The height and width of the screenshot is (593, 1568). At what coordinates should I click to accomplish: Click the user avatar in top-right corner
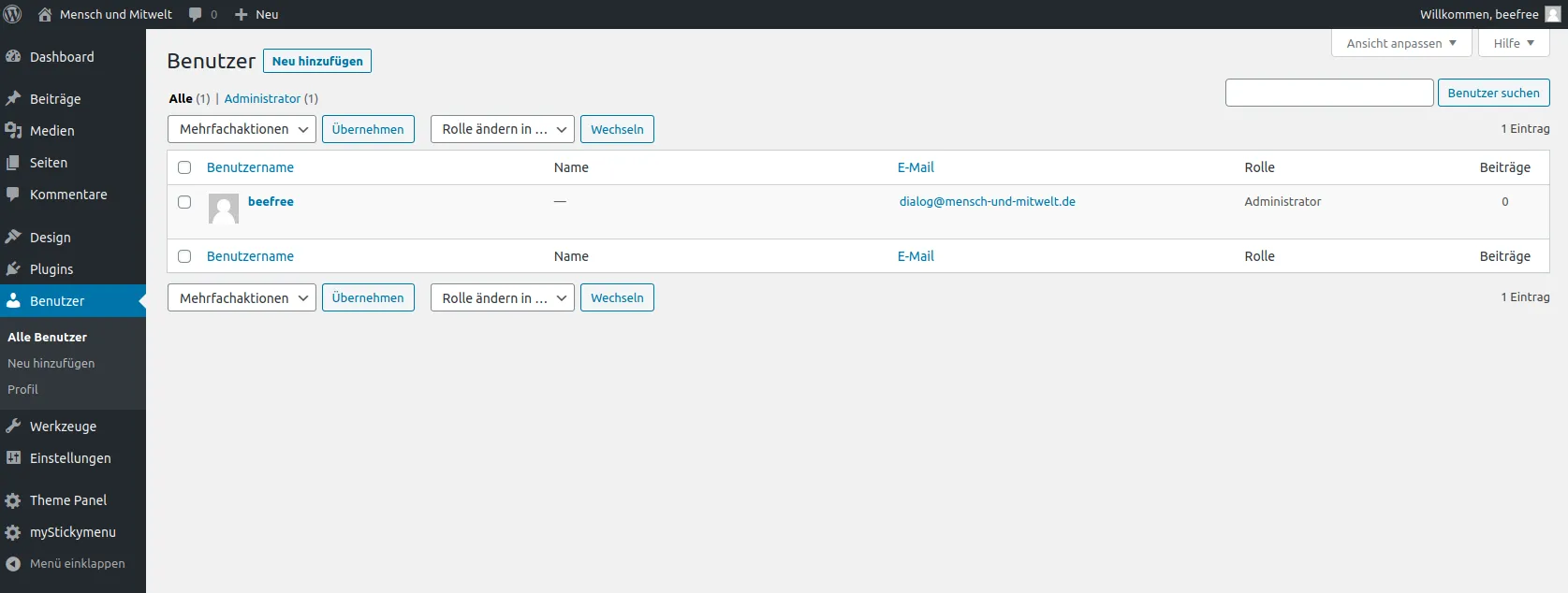pyautogui.click(x=1553, y=14)
